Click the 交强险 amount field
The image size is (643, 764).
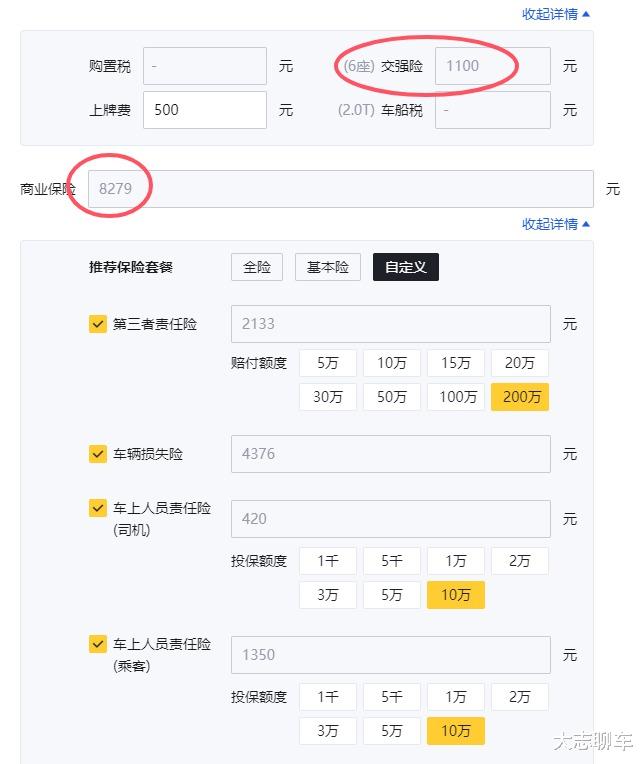(x=492, y=66)
